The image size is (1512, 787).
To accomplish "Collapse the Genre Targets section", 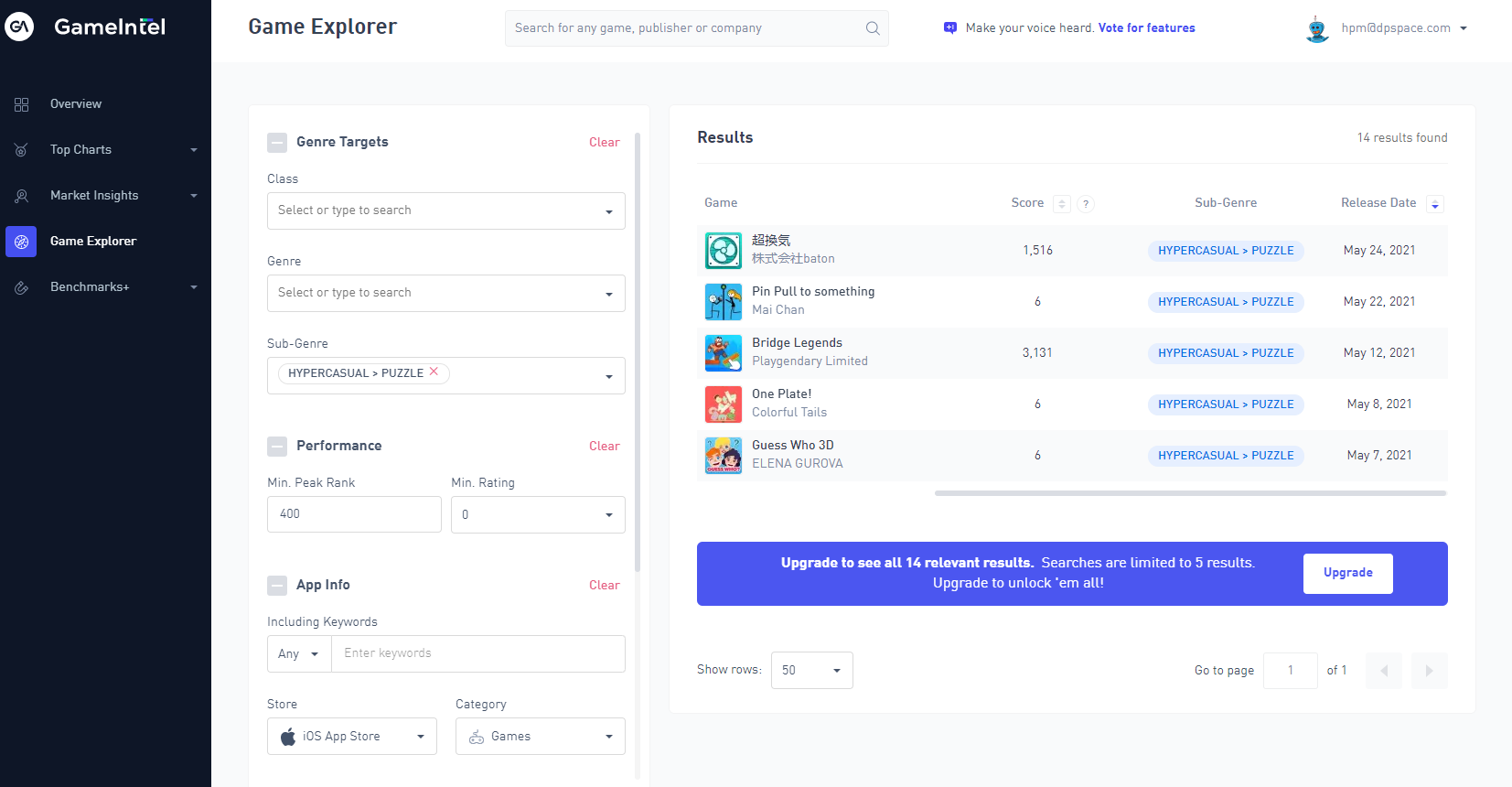I will coord(277,143).
